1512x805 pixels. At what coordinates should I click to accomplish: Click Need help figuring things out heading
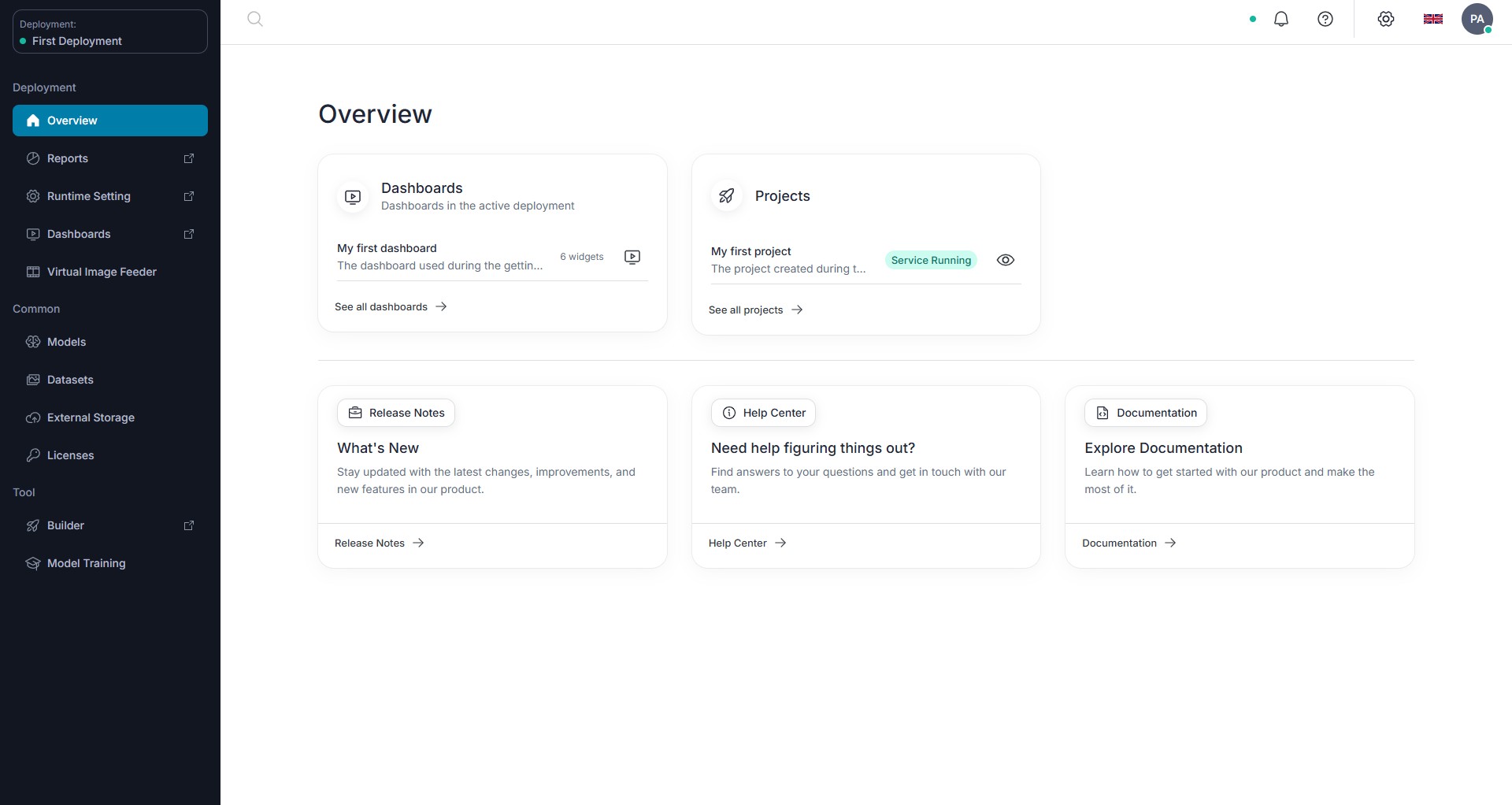pos(813,448)
